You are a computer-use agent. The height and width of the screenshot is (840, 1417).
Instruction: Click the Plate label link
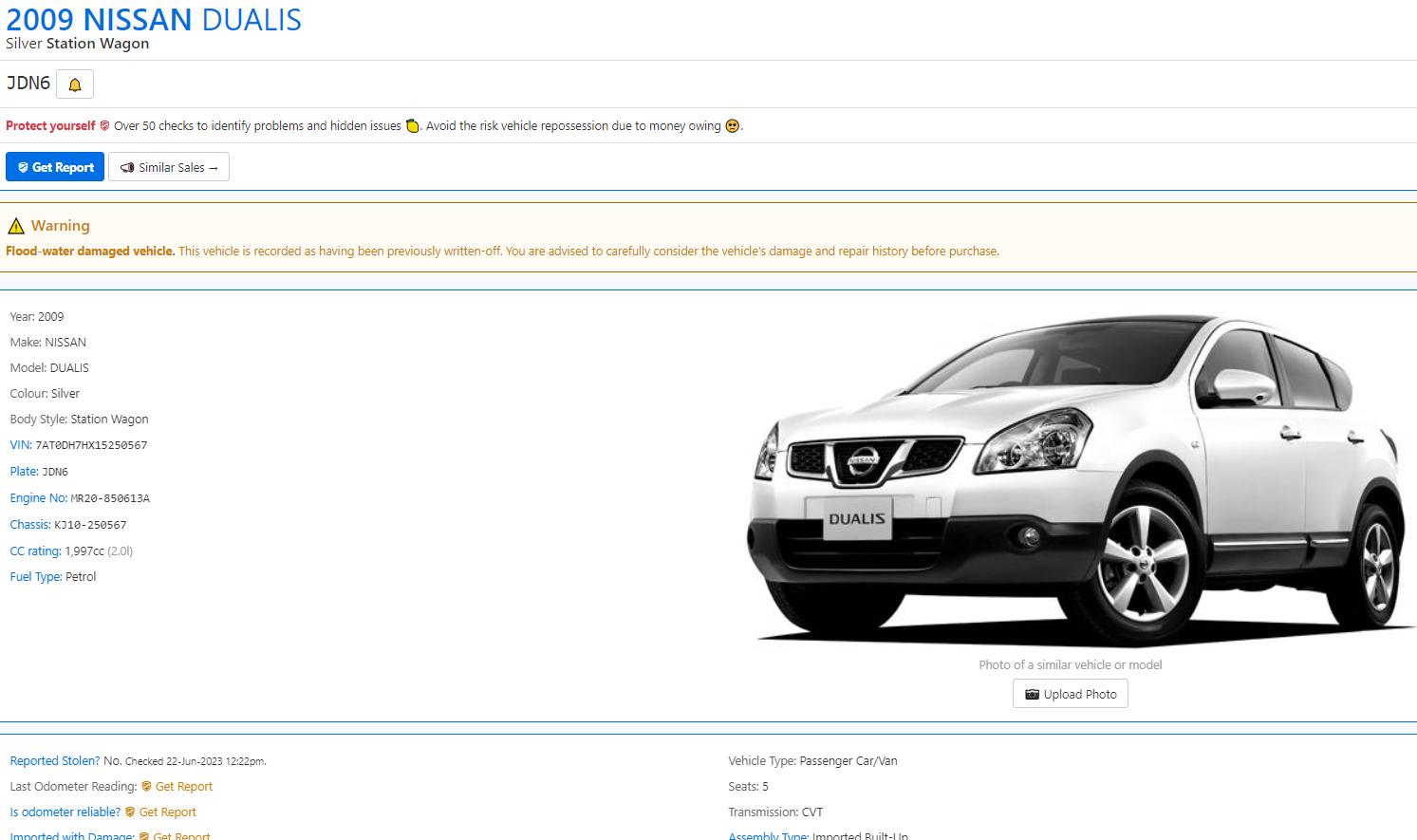click(24, 472)
